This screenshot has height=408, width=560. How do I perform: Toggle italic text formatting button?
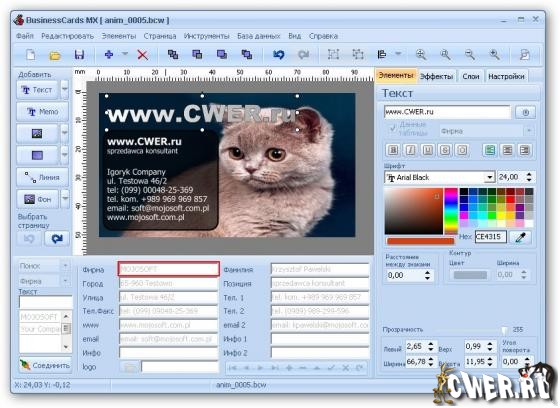click(410, 150)
